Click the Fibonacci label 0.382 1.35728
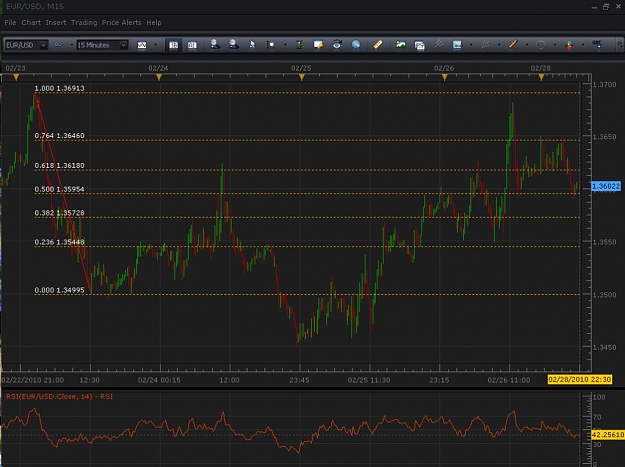The height and width of the screenshot is (467, 625). (59, 213)
